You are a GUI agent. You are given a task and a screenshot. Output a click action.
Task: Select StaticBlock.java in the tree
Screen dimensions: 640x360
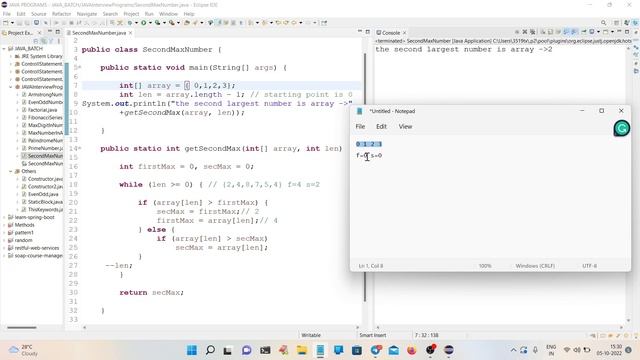tap(45, 202)
